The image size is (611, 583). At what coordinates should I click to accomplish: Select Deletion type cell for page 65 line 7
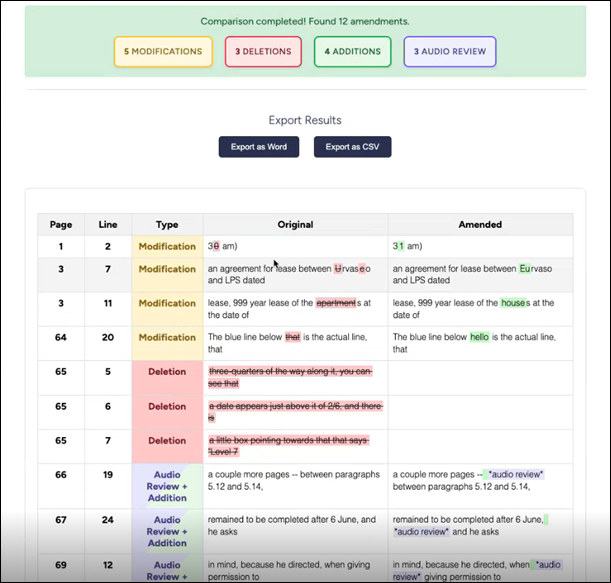[167, 447]
